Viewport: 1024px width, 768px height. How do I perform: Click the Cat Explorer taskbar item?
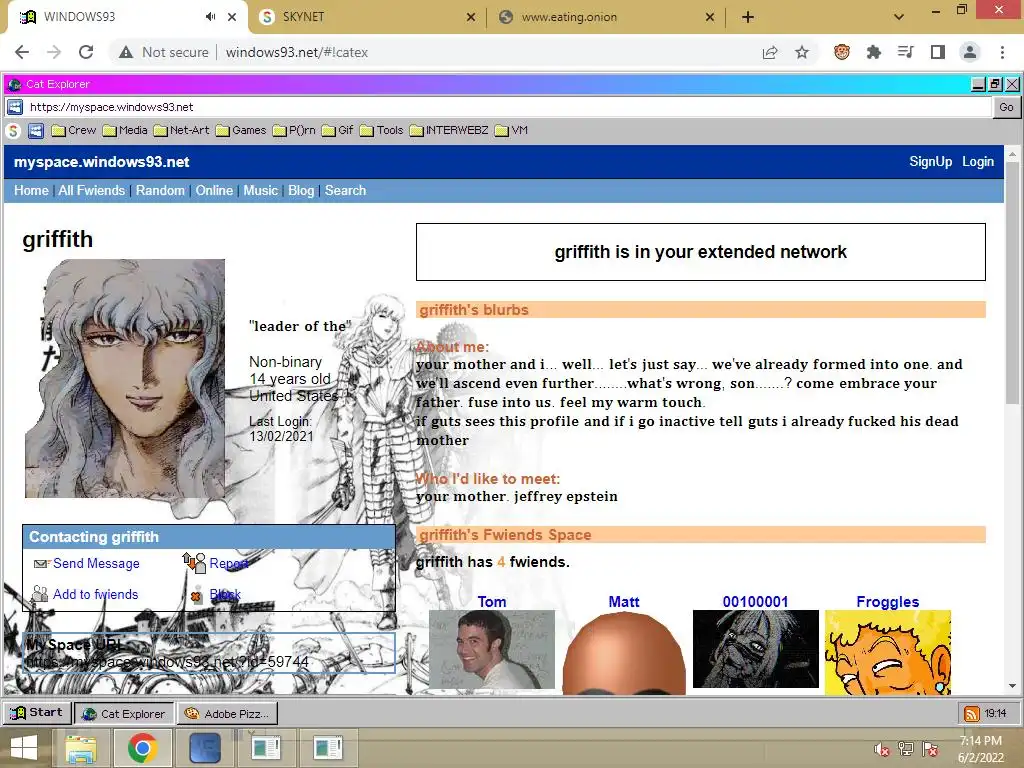pos(124,714)
